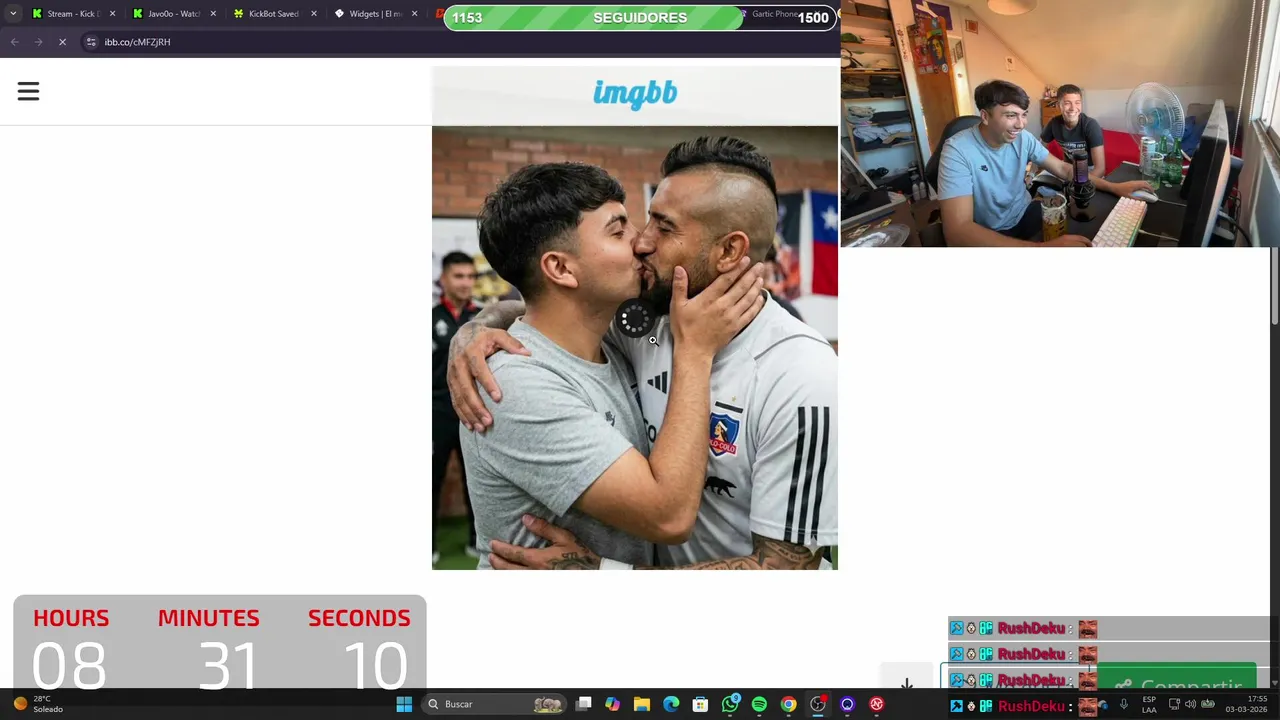Viewport: 1280px width, 720px height.
Task: Open the purple circle taskbar app
Action: coord(847,704)
